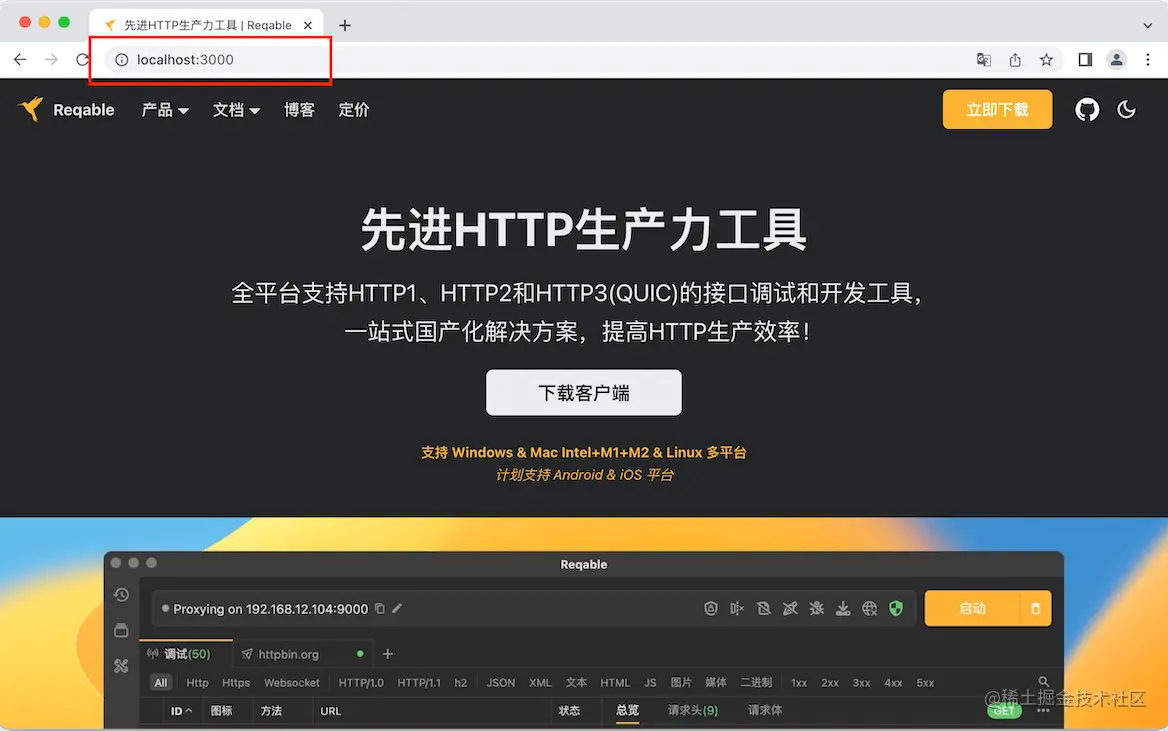Toggle the 5xx status filter
Viewport: 1168px width, 731px height.
[925, 683]
